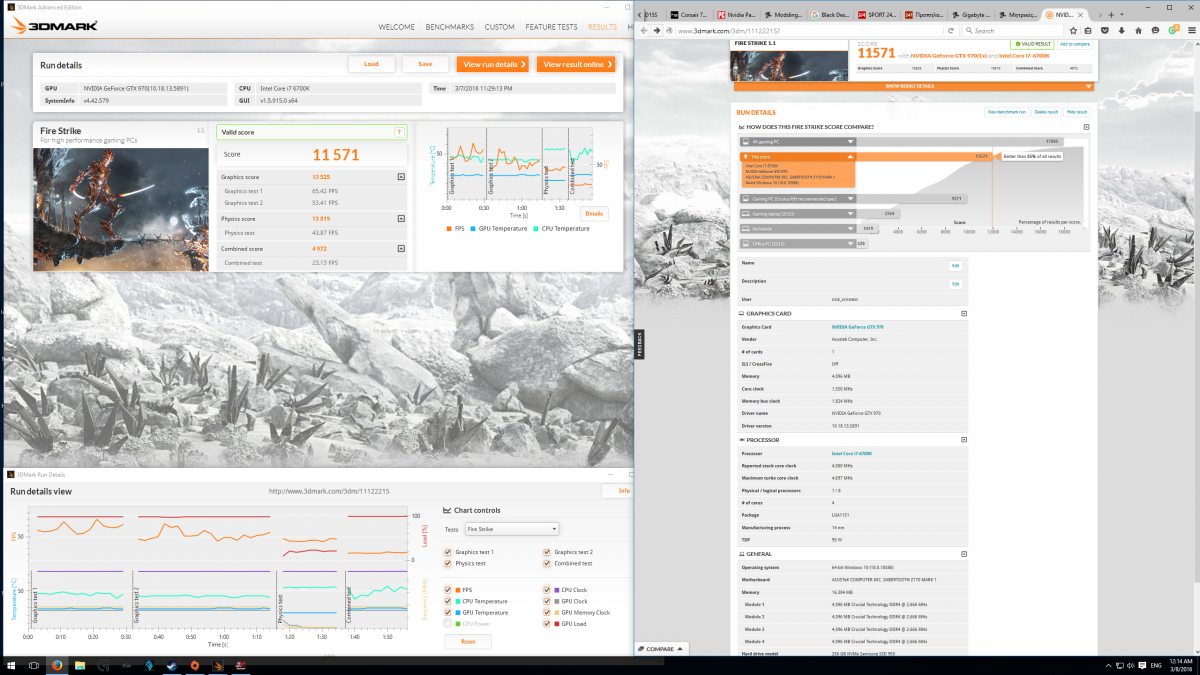Uncheck the GPU Load checkbox
Viewport: 1200px width, 675px height.
pyautogui.click(x=547, y=623)
